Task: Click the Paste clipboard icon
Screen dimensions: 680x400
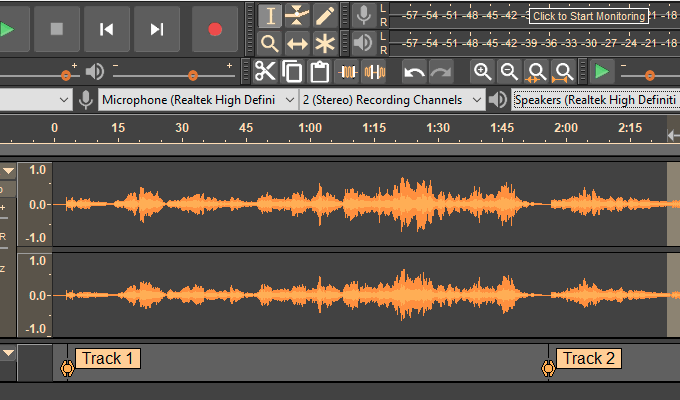Action: point(319,72)
